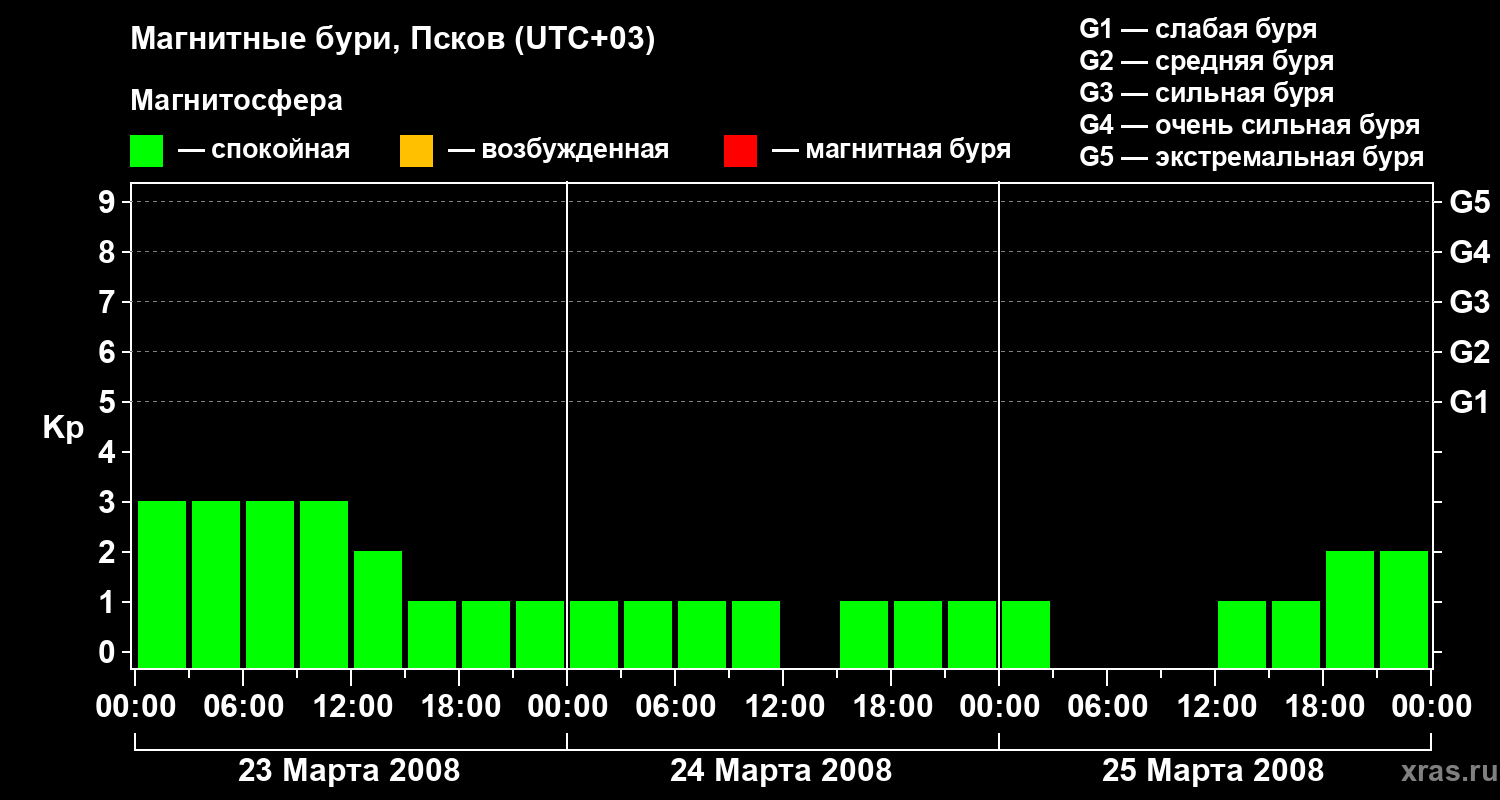Select the '23 Марта 2008' date label
Image resolution: width=1500 pixels, height=800 pixels.
click(349, 771)
